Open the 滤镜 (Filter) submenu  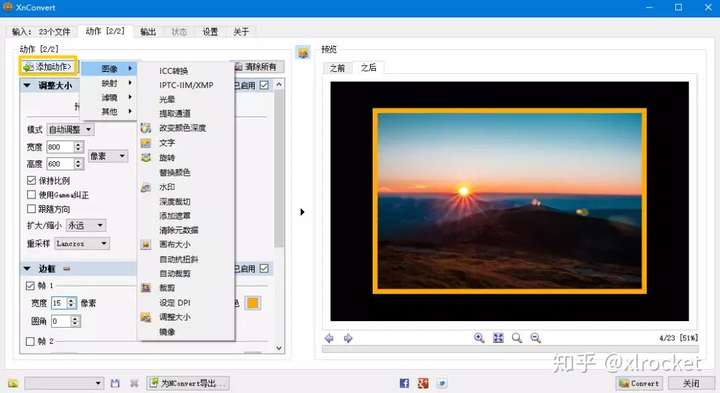point(109,97)
